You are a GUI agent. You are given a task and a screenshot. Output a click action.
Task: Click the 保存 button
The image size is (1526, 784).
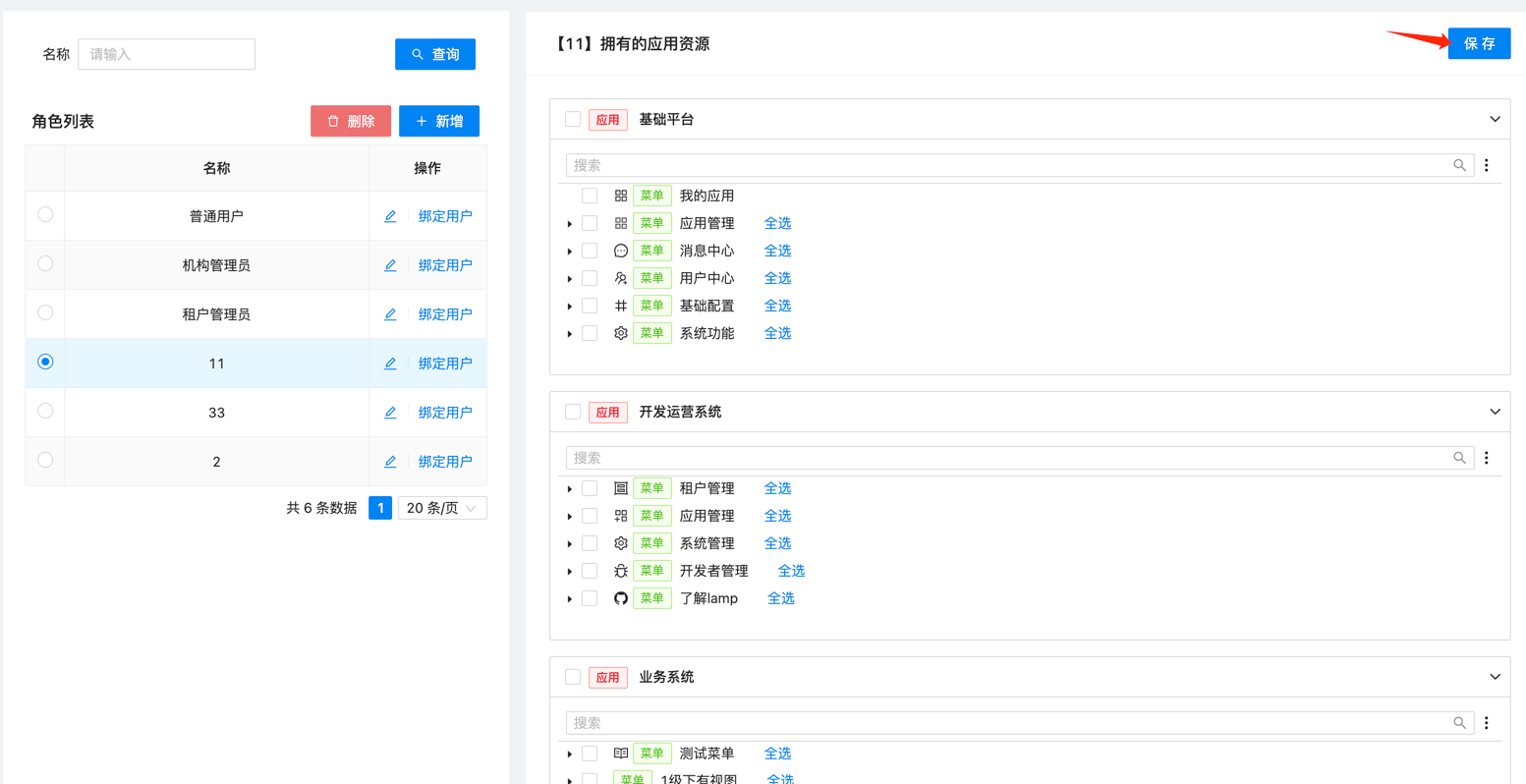point(1478,43)
